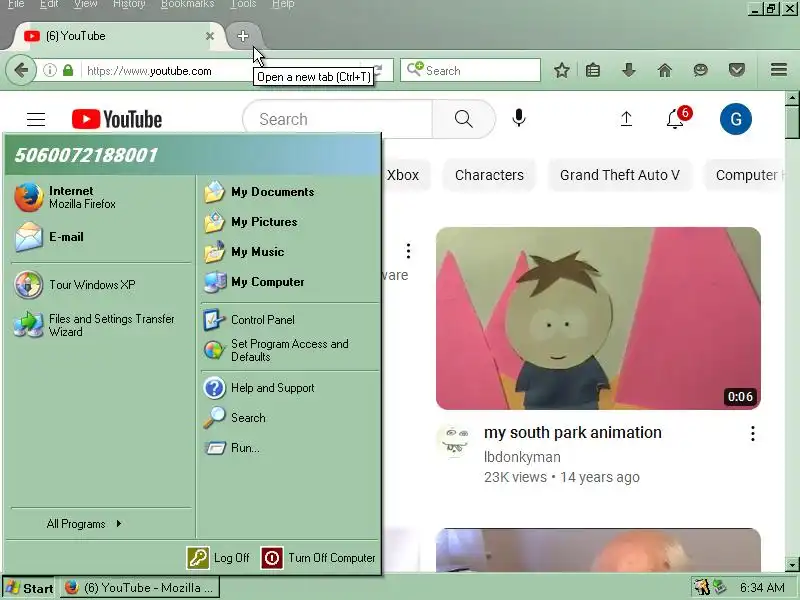
Task: Launch Mozilla Firefox from Start menu
Action: click(101, 197)
